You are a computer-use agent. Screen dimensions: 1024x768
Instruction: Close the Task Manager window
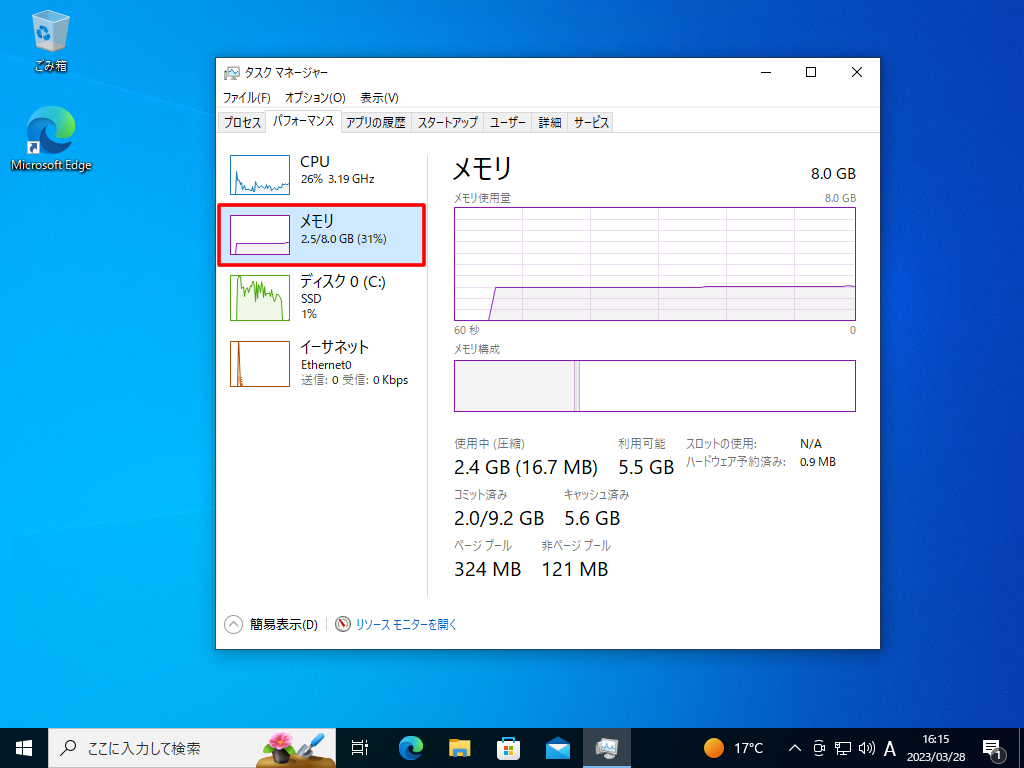(857, 72)
